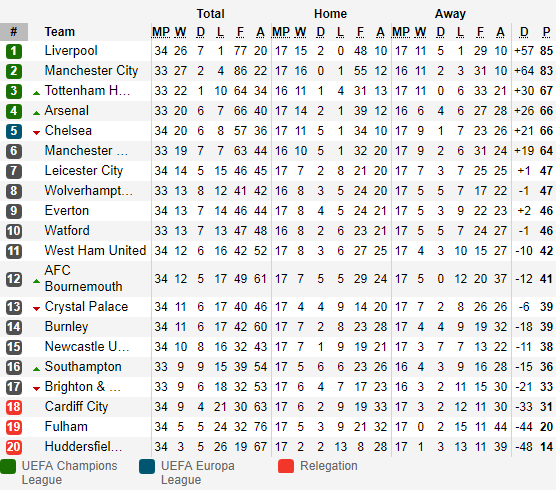Click the Team column header
Viewport: 556px width, 490px height.
60,32
